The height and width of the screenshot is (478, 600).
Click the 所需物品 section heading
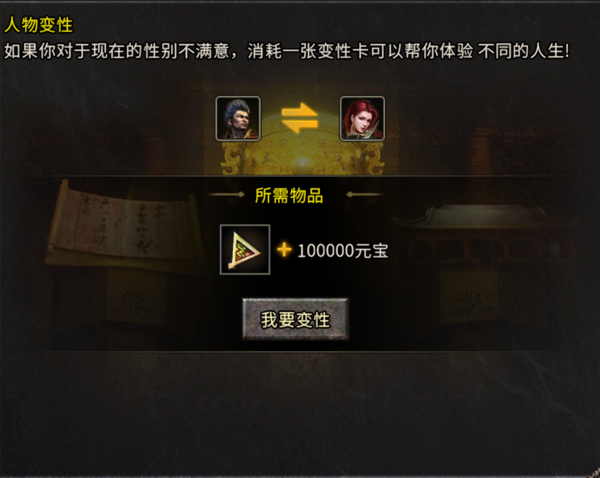pyautogui.click(x=289, y=195)
